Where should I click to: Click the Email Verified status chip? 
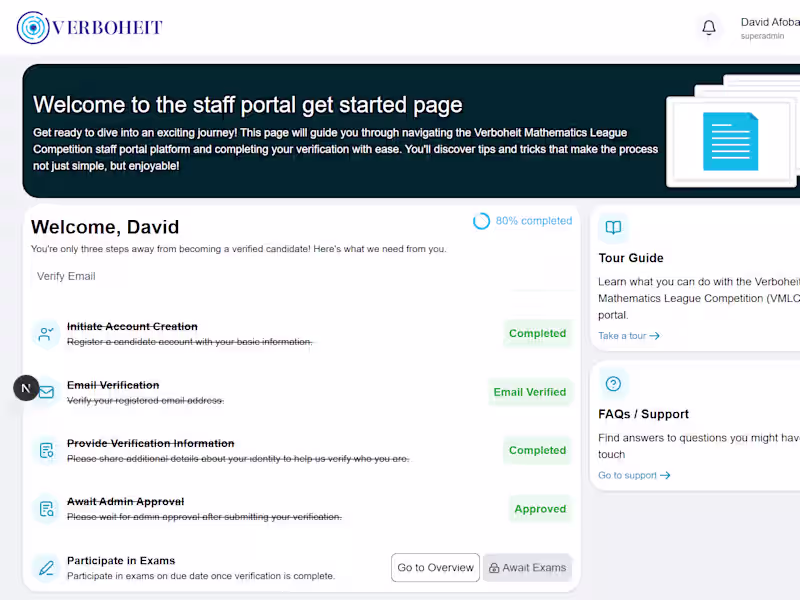[x=530, y=391]
